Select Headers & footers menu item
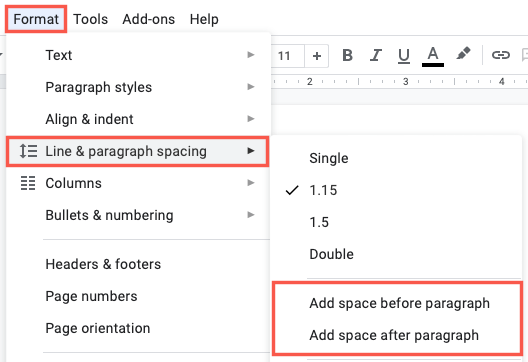Viewport: 528px width, 362px height. [138, 264]
